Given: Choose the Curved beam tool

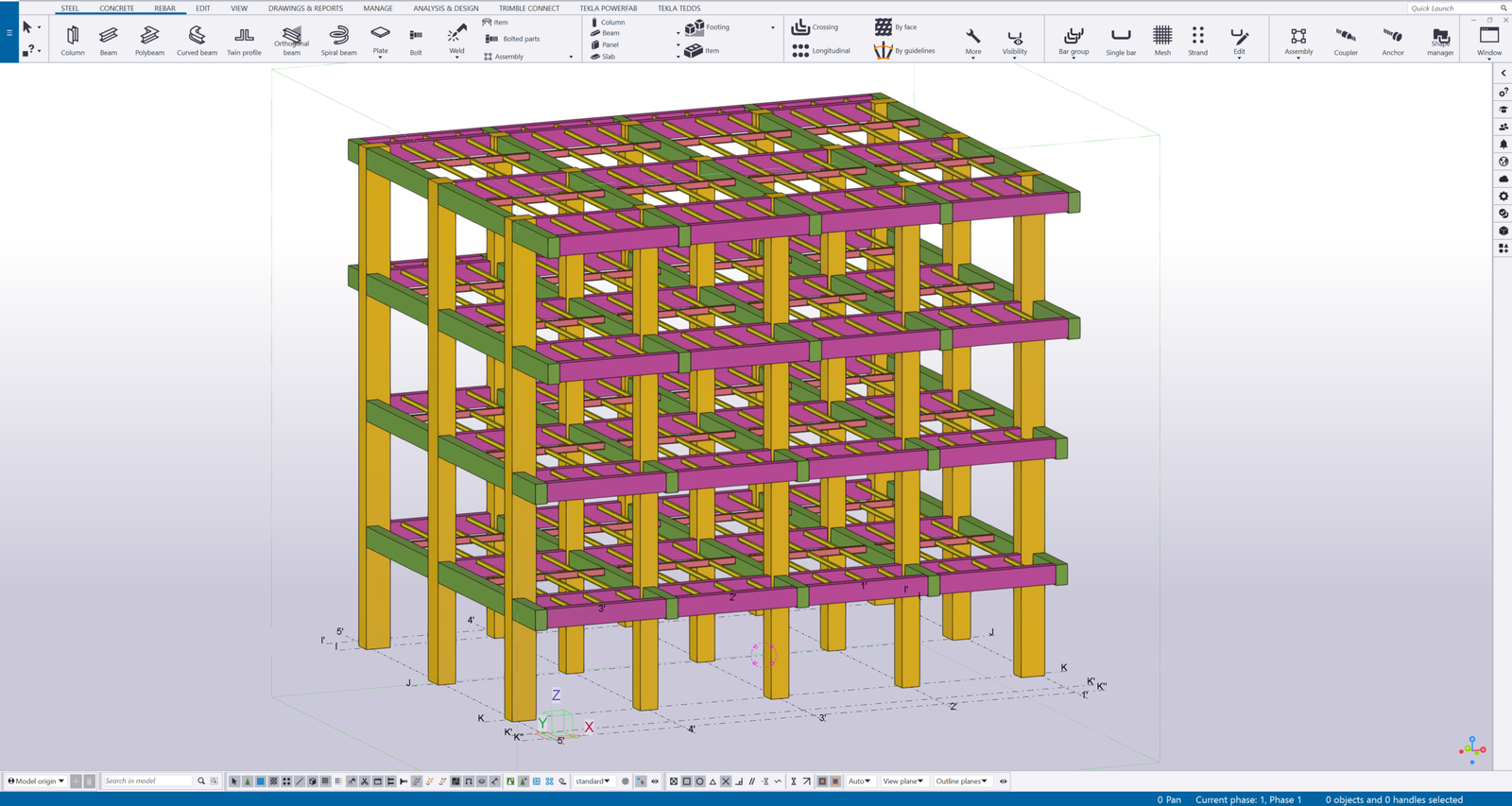Looking at the screenshot, I should [x=197, y=39].
